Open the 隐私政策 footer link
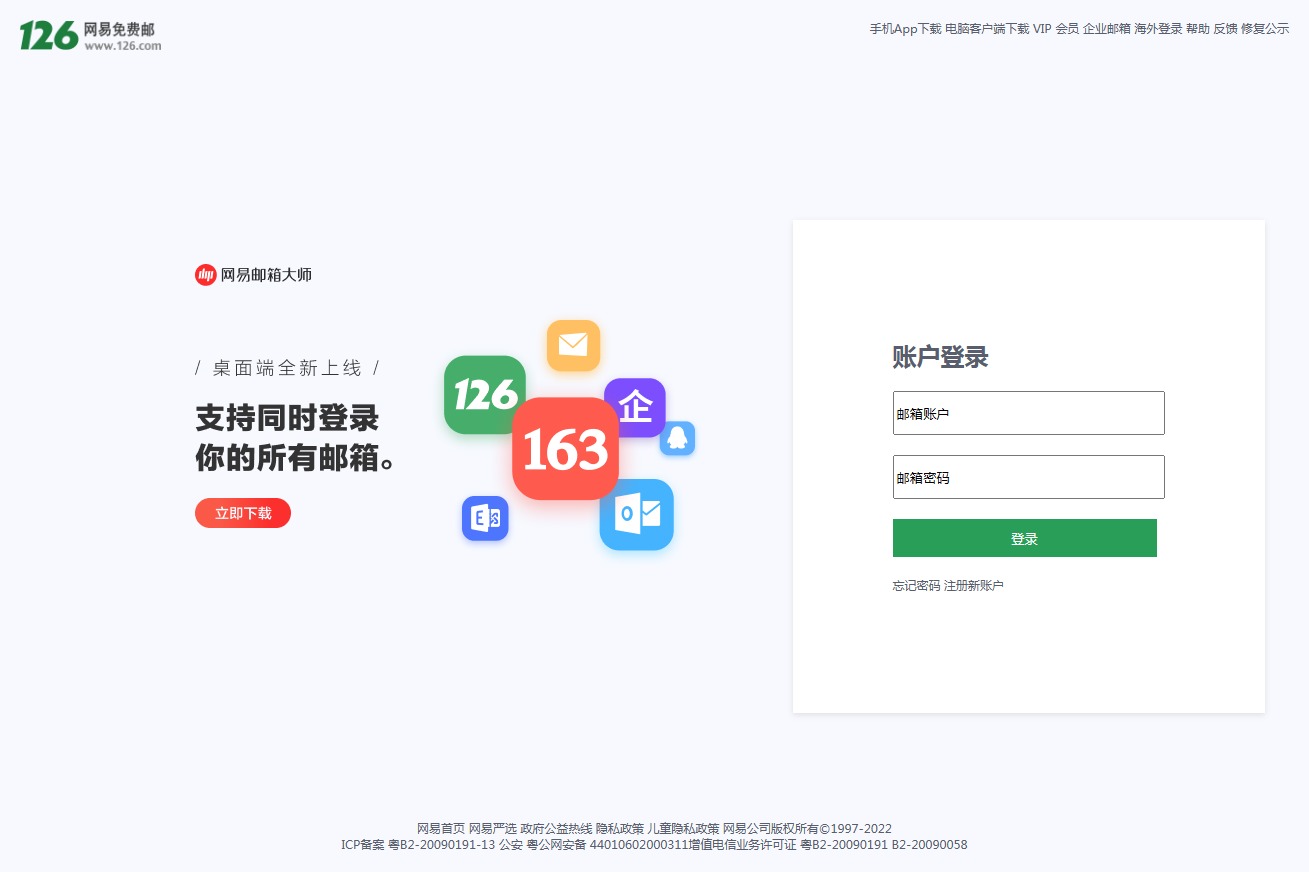Screen dimensions: 1309x872 pyautogui.click(x=620, y=829)
